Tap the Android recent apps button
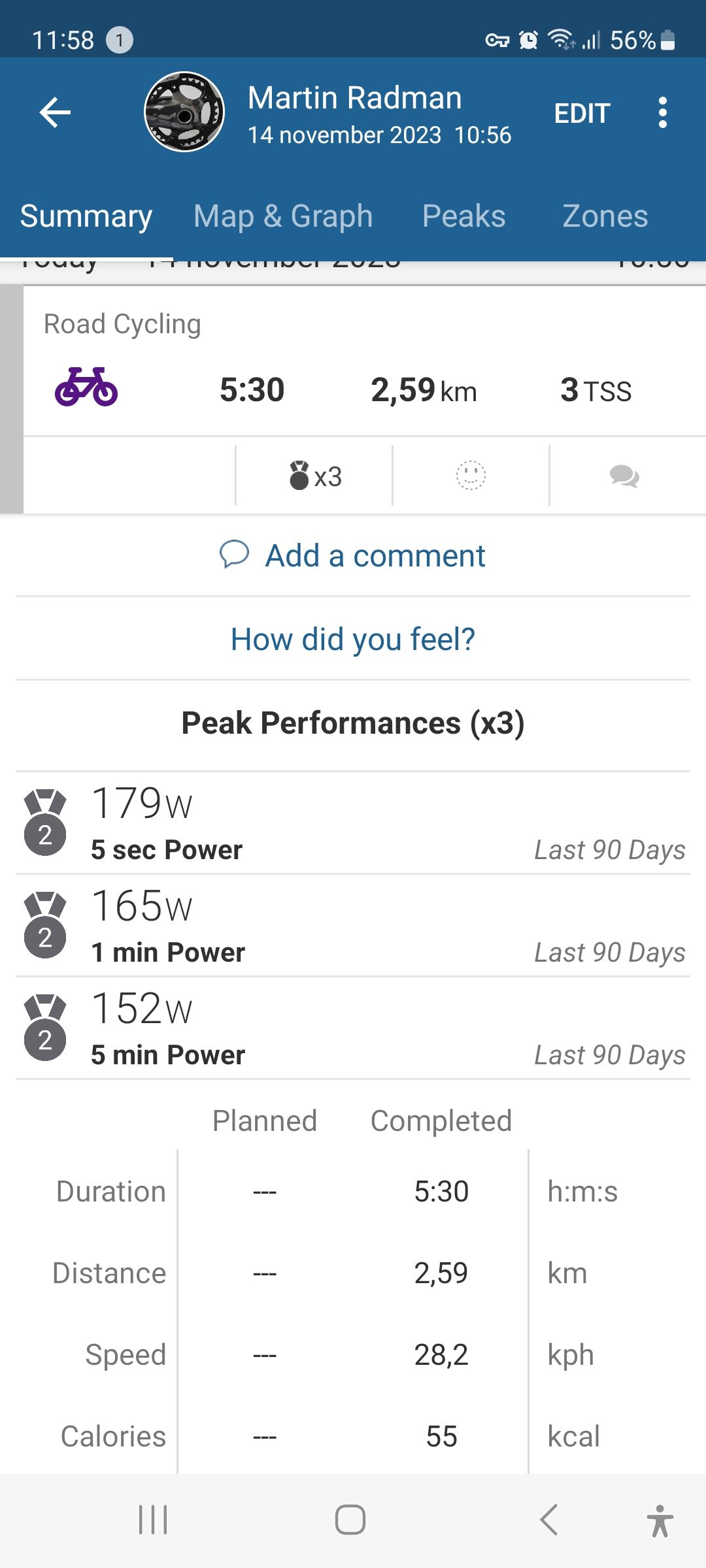Image resolution: width=706 pixels, height=1568 pixels. [154, 1520]
